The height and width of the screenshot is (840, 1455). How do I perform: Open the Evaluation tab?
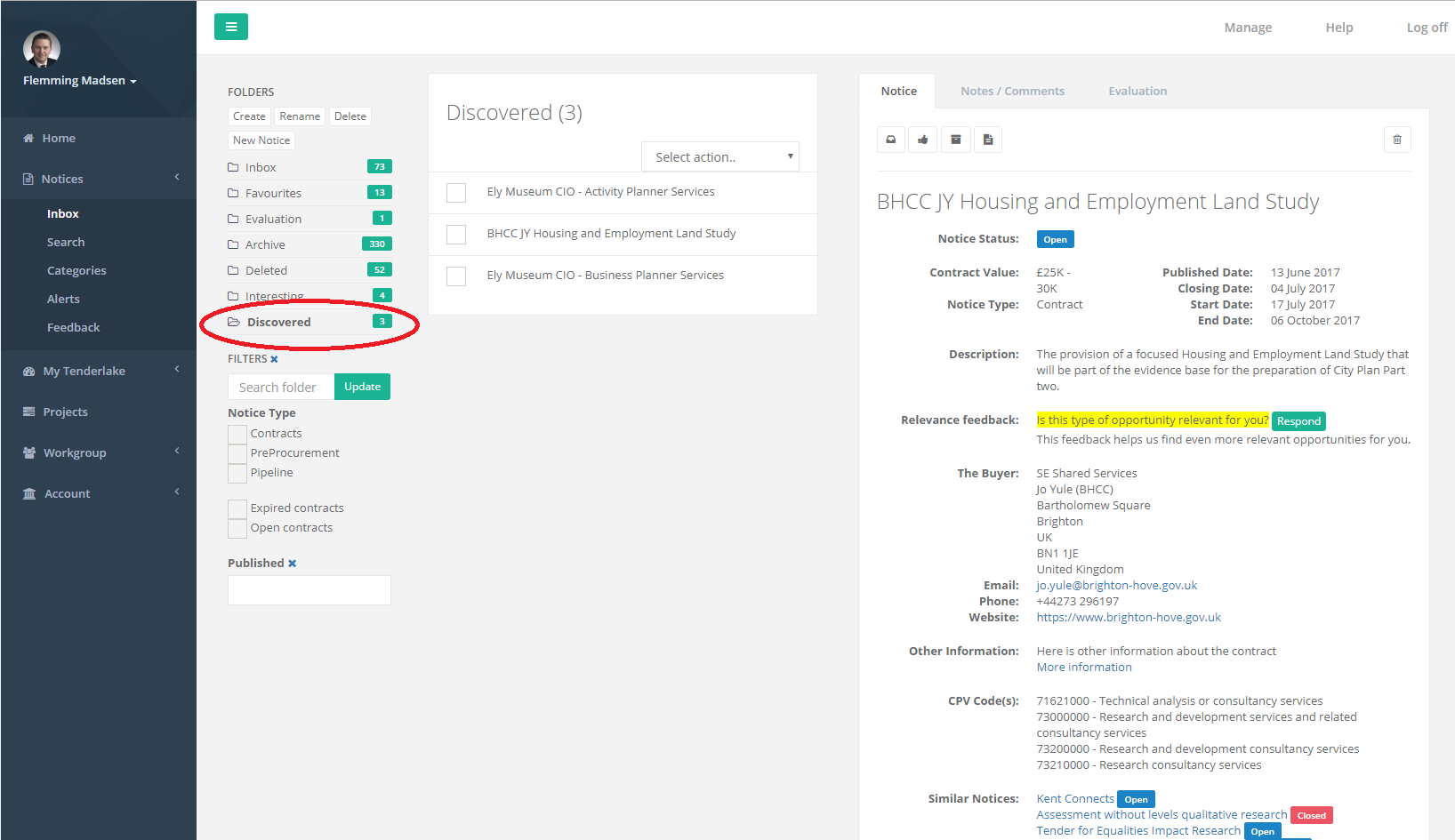click(1137, 92)
